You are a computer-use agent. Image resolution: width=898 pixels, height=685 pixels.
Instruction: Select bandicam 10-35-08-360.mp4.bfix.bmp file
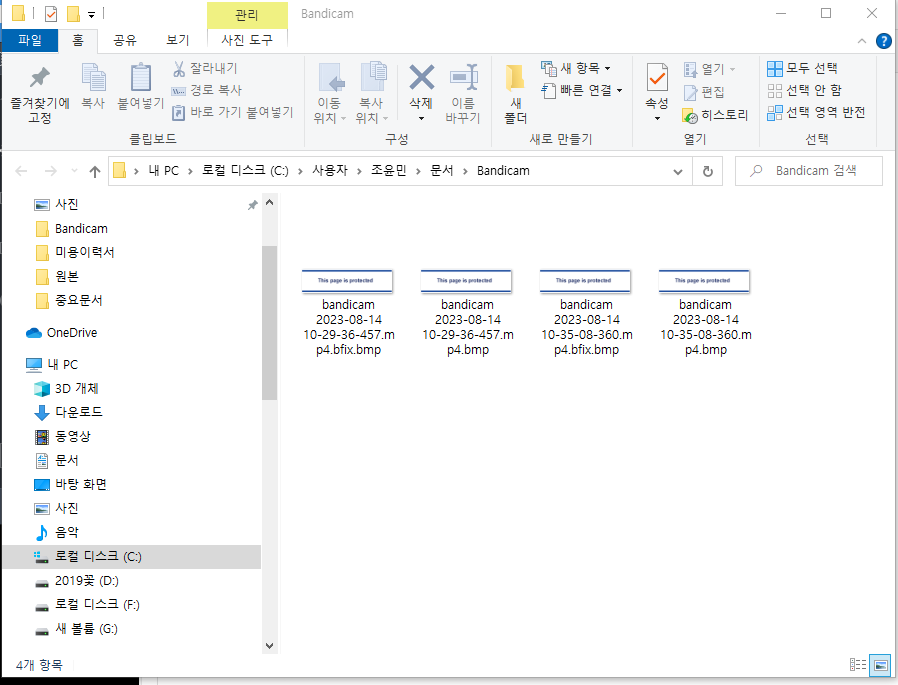coord(586,313)
